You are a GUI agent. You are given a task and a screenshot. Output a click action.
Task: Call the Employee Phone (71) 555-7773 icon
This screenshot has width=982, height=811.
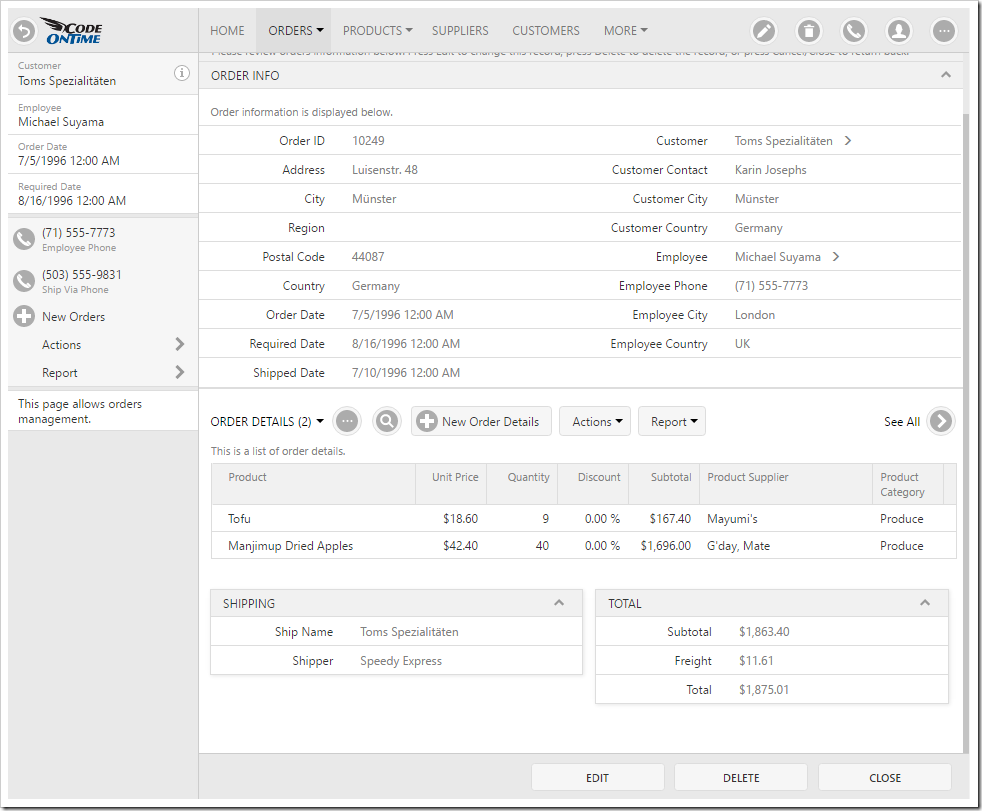tap(24, 239)
